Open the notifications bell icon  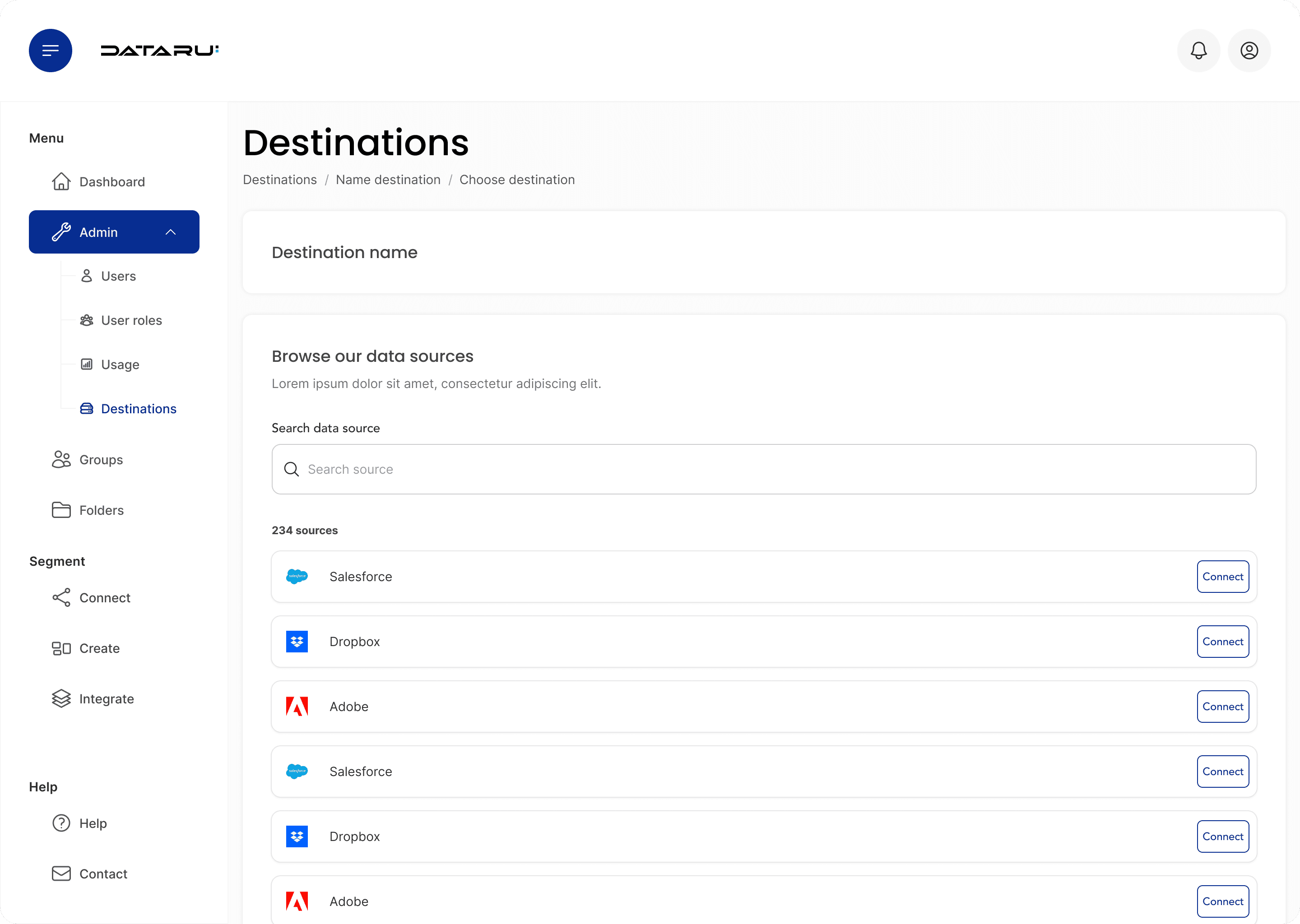tap(1198, 51)
